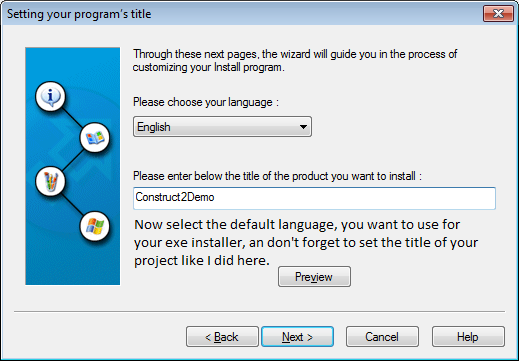This screenshot has width=519, height=361.
Task: Click the pencil cup step icon
Action: 50,182
